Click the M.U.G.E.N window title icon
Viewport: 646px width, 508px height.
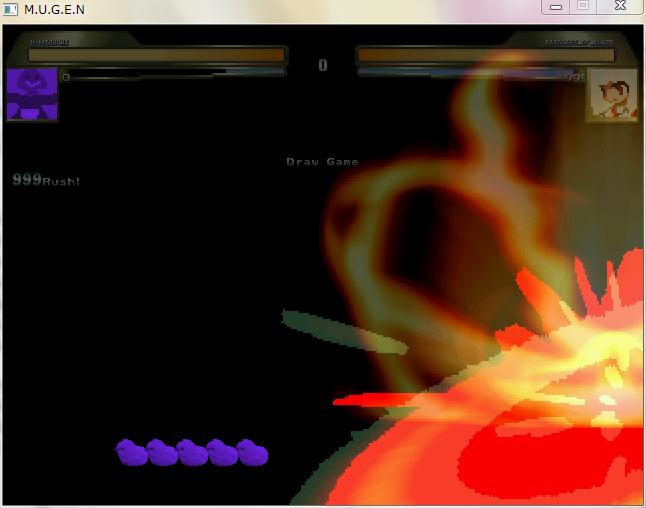coord(10,9)
